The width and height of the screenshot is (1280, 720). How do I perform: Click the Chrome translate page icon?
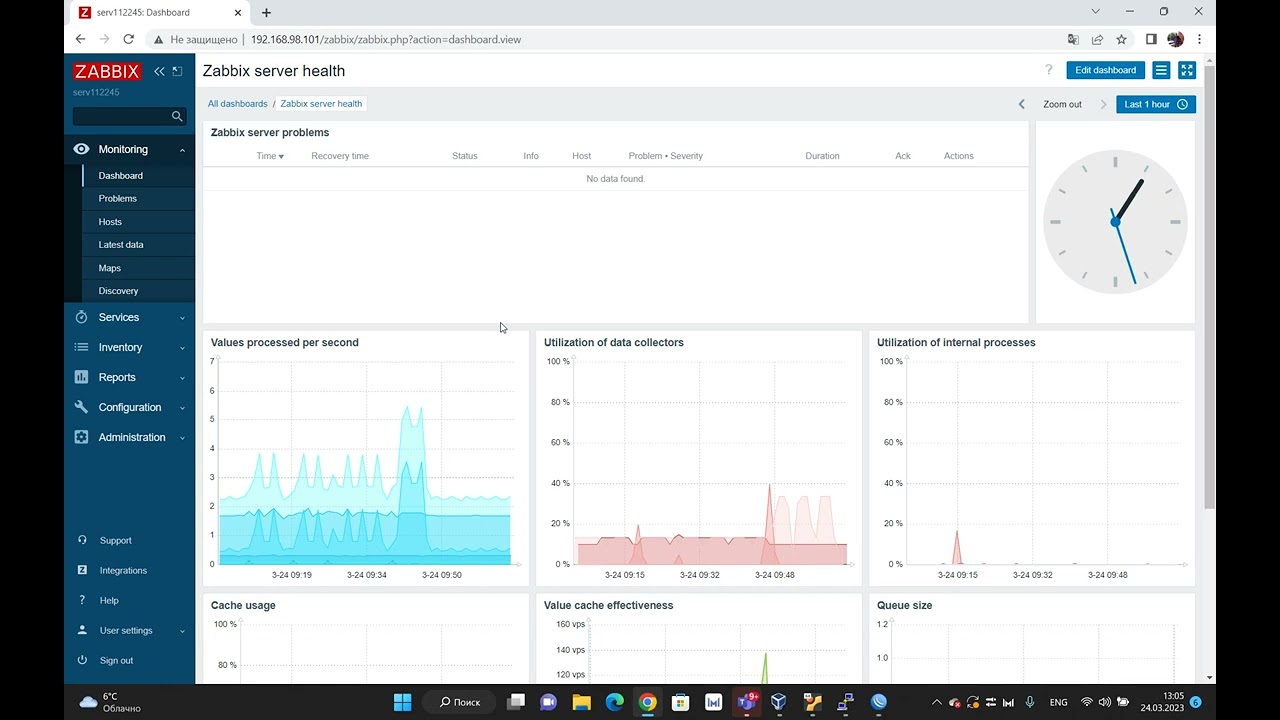pos(1073,39)
